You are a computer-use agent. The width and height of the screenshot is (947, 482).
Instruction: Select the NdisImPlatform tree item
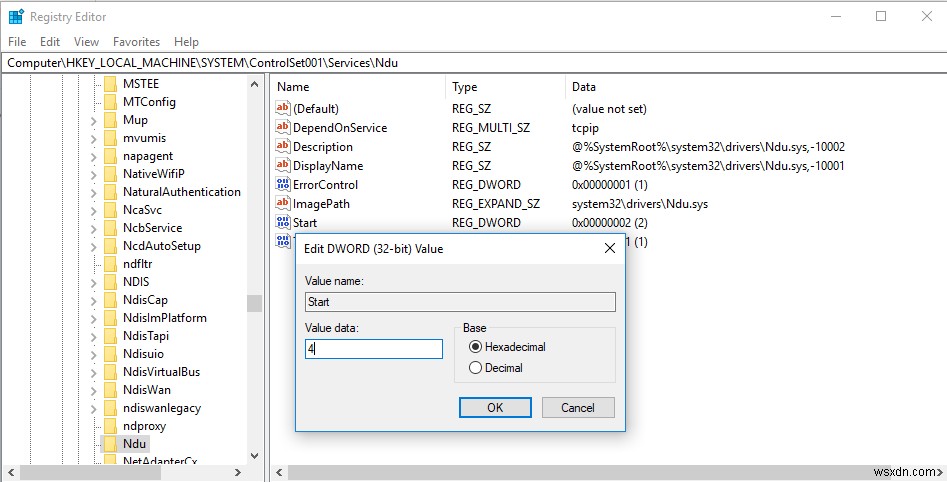coord(165,318)
